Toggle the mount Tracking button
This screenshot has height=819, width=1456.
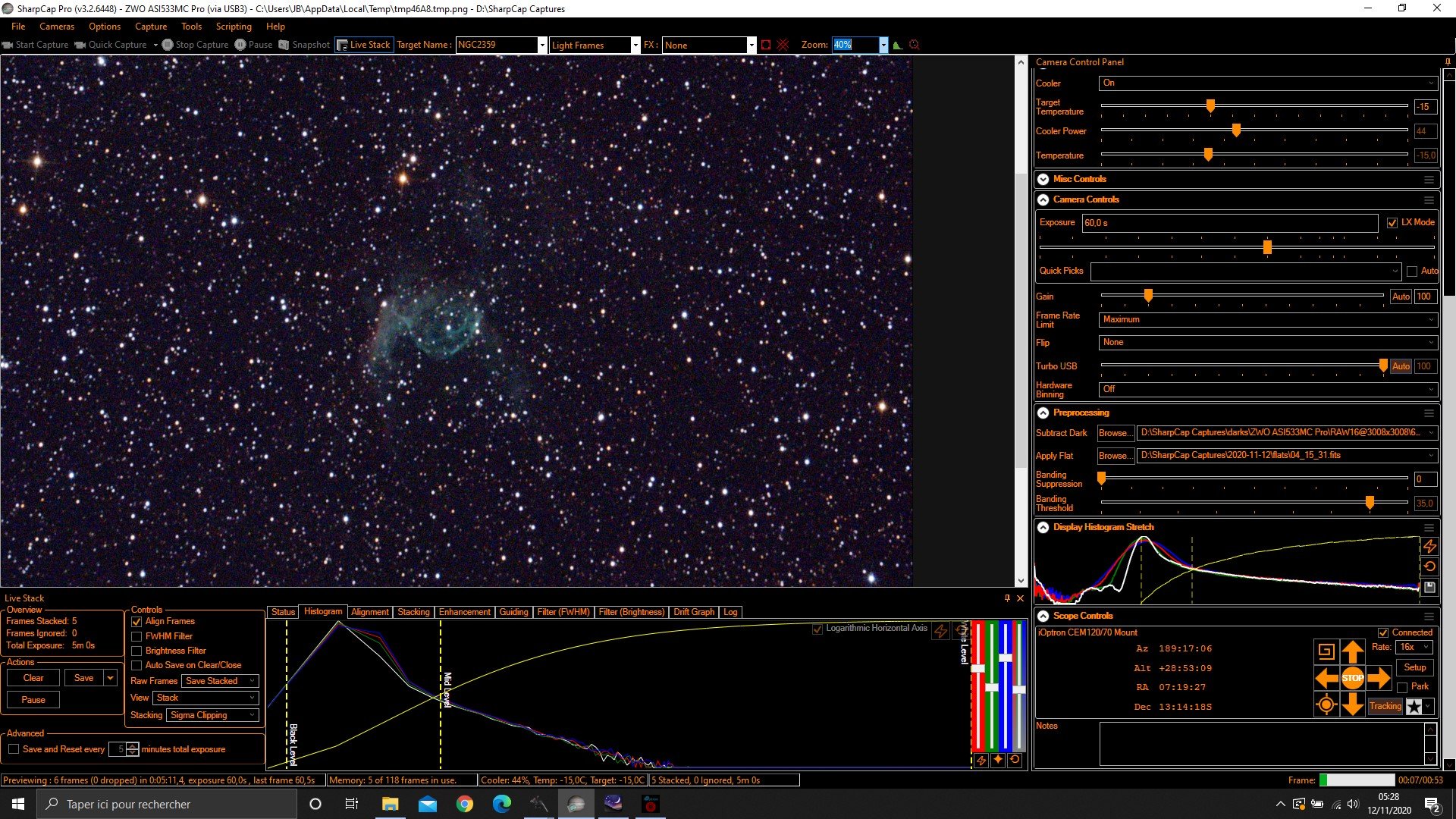pos(1385,706)
